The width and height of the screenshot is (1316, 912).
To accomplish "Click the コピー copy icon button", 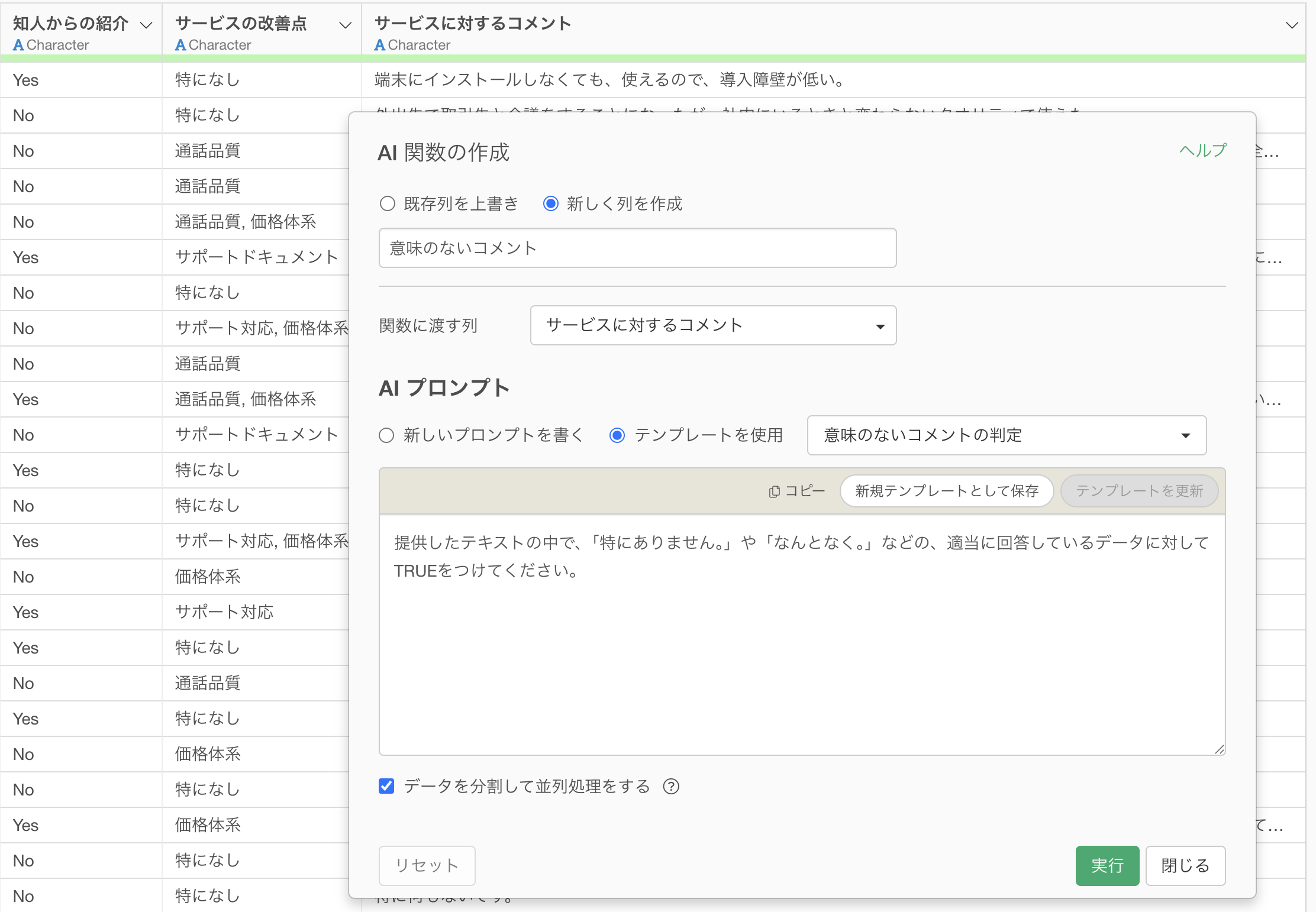I will coord(796,491).
